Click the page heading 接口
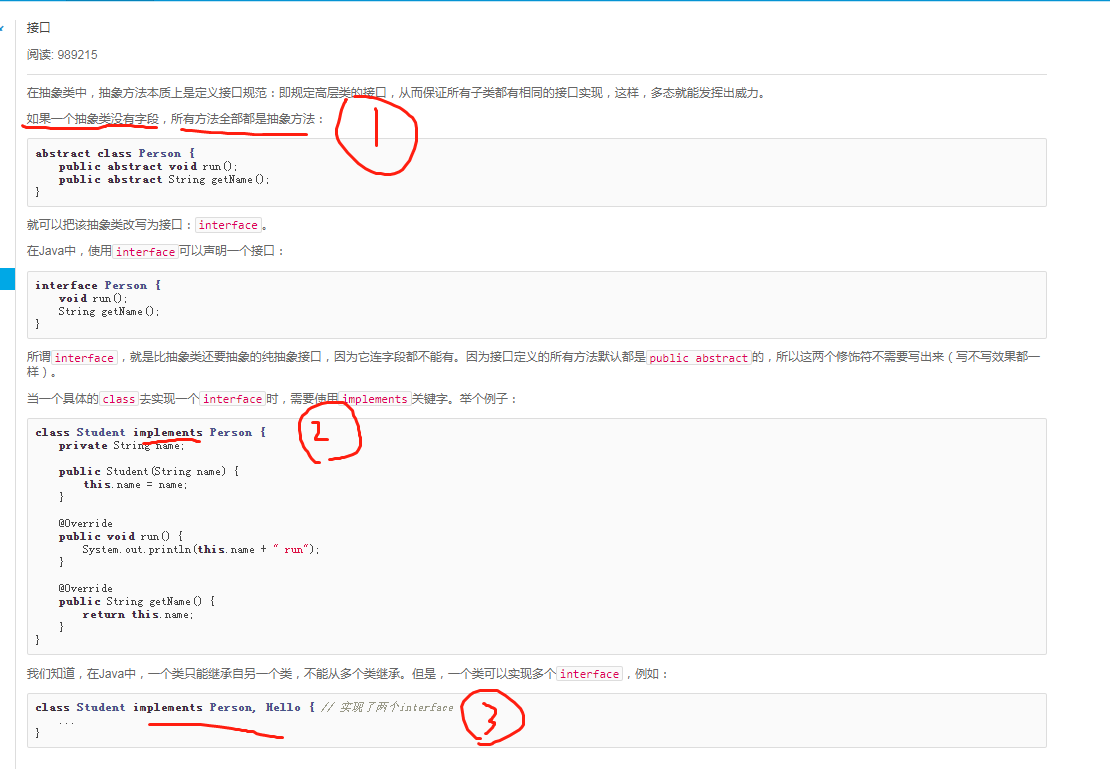 (38, 28)
